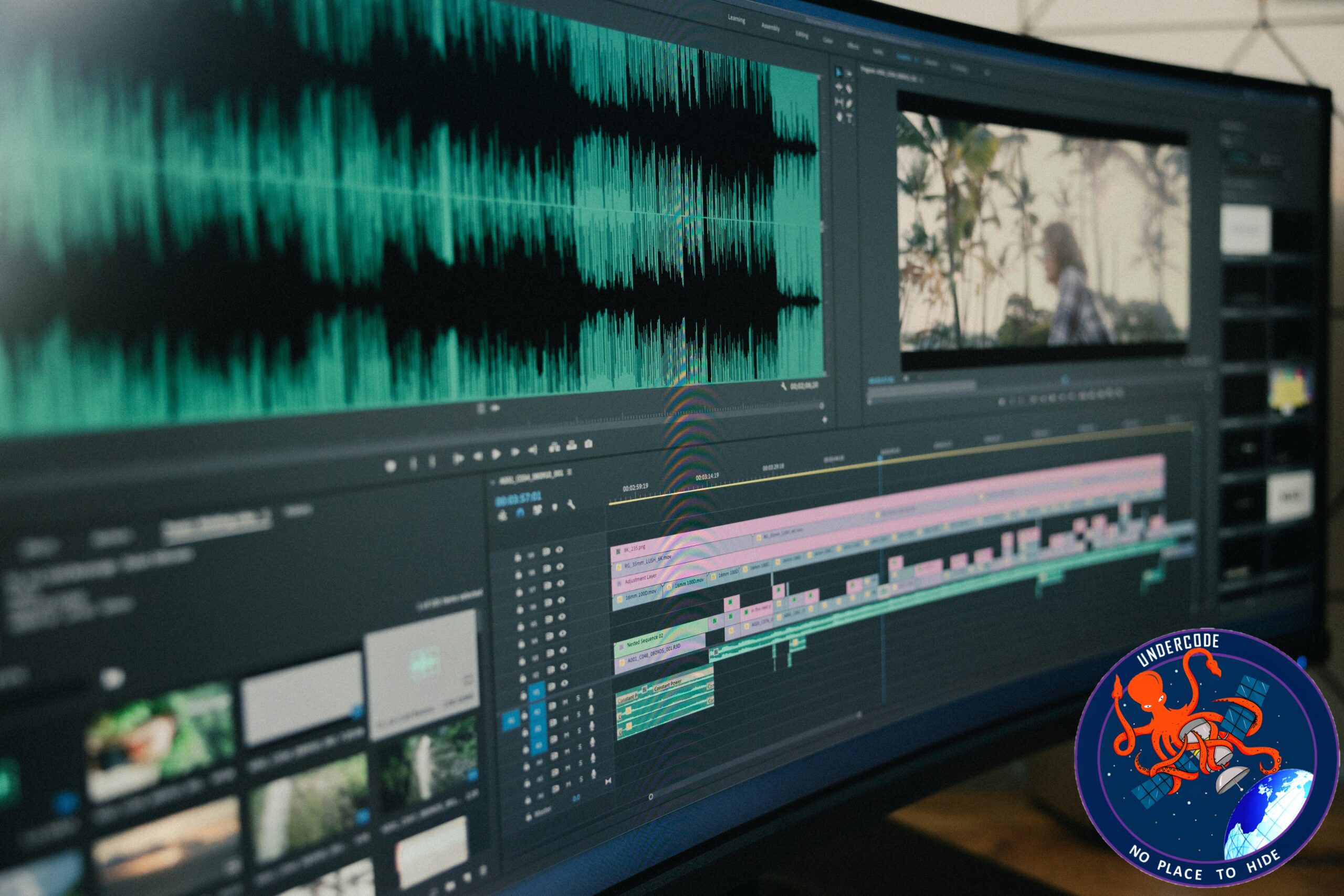Toggle nest-or-individual-clips insert mode in timeline
This screenshot has height=896, width=1344.
[x=502, y=515]
